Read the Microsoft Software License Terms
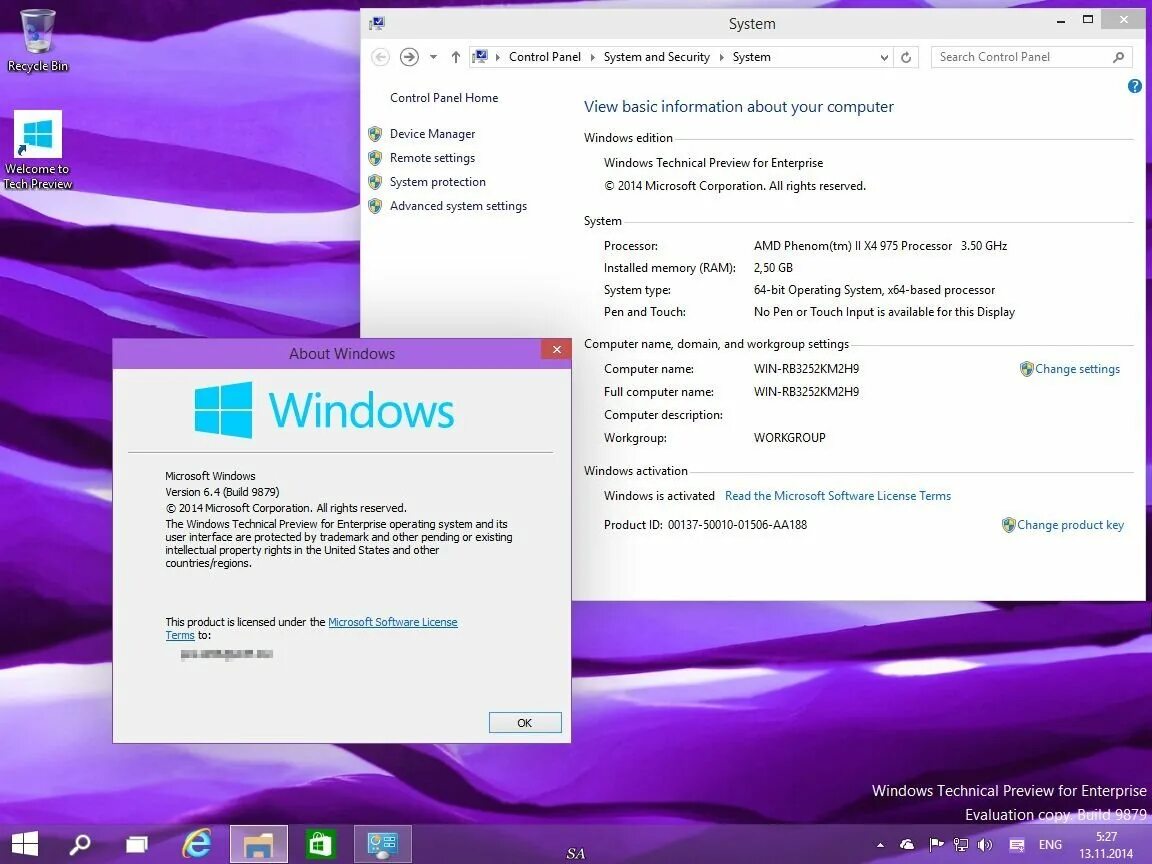This screenshot has width=1152, height=864. (x=838, y=496)
